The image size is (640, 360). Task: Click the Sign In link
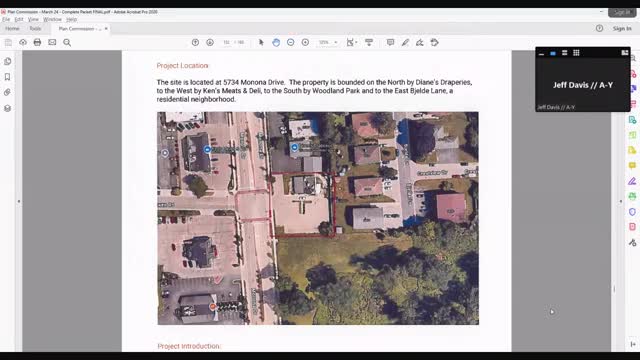[x=622, y=29]
